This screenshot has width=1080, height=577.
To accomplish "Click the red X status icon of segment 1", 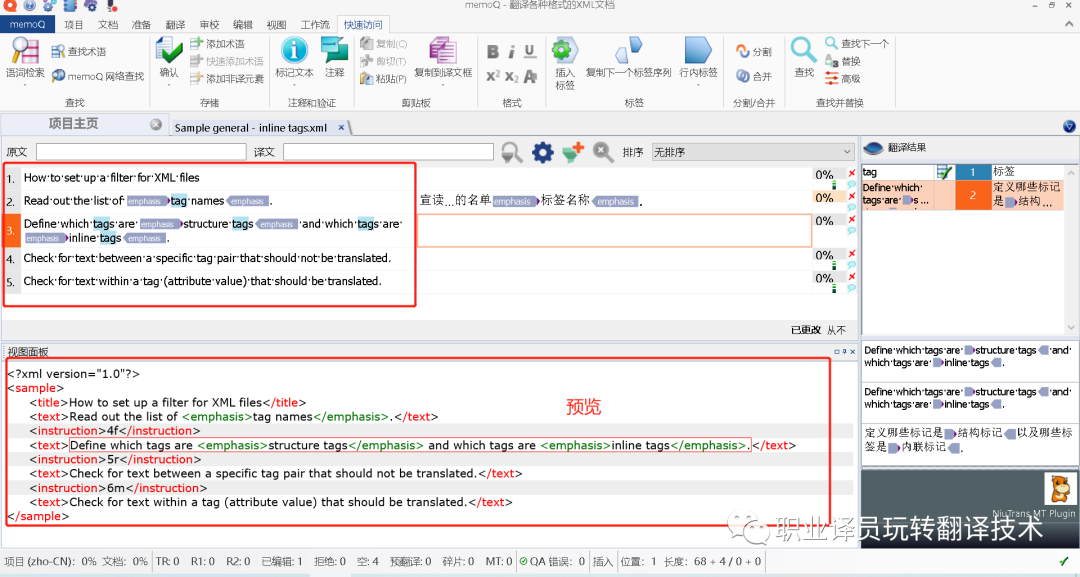I will [x=852, y=174].
